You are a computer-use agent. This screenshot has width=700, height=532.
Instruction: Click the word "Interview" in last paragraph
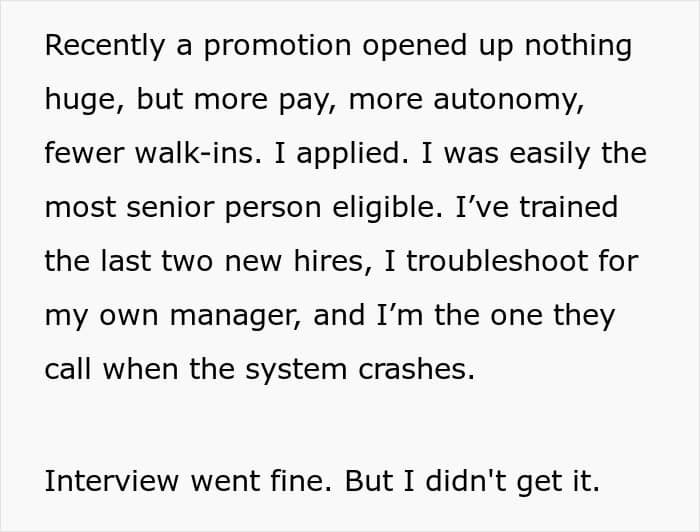[112, 481]
